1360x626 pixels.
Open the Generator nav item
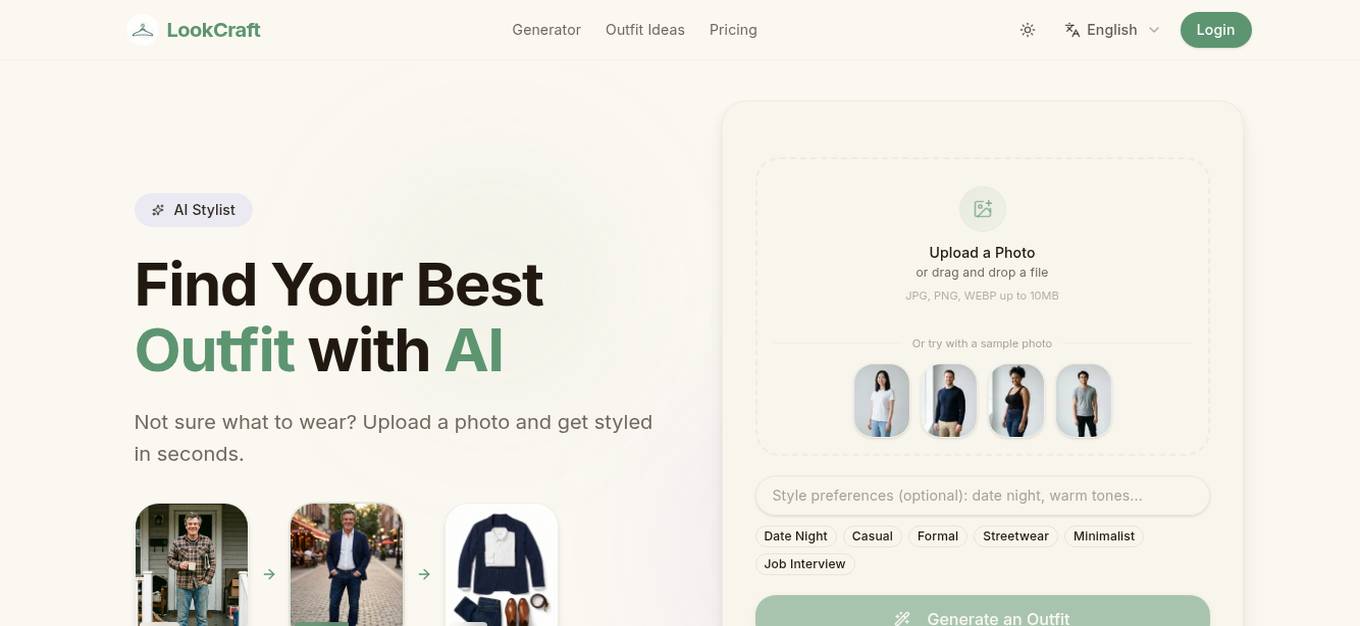546,30
